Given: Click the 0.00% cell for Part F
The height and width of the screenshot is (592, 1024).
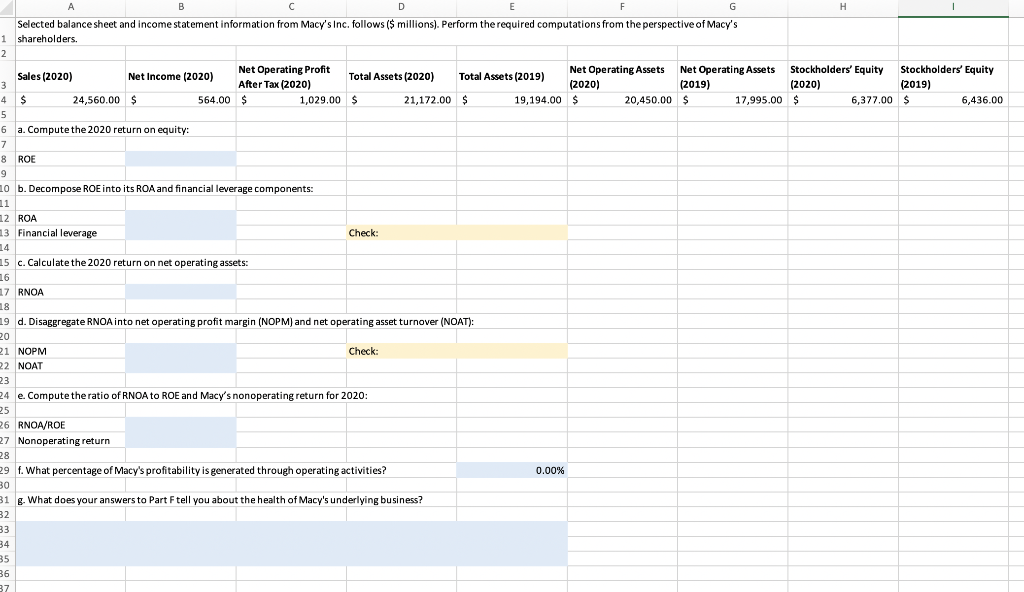Looking at the screenshot, I should (x=512, y=470).
